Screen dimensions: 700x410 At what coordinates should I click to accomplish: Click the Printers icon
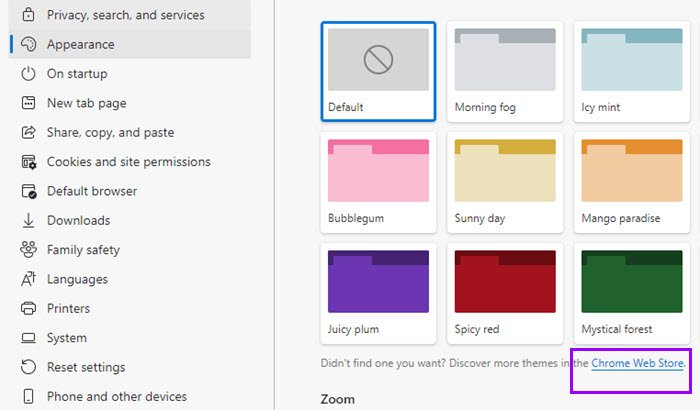click(x=28, y=308)
